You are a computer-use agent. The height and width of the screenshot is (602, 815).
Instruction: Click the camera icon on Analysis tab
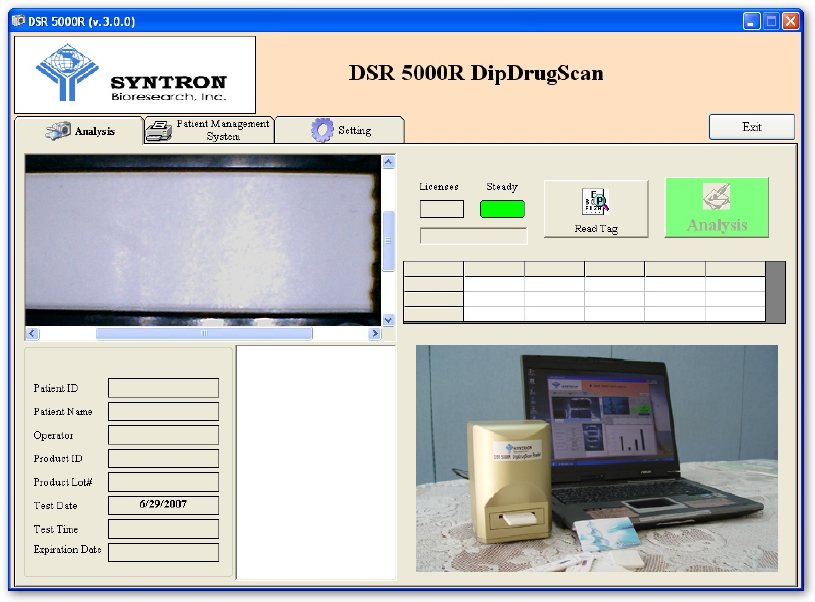58,130
